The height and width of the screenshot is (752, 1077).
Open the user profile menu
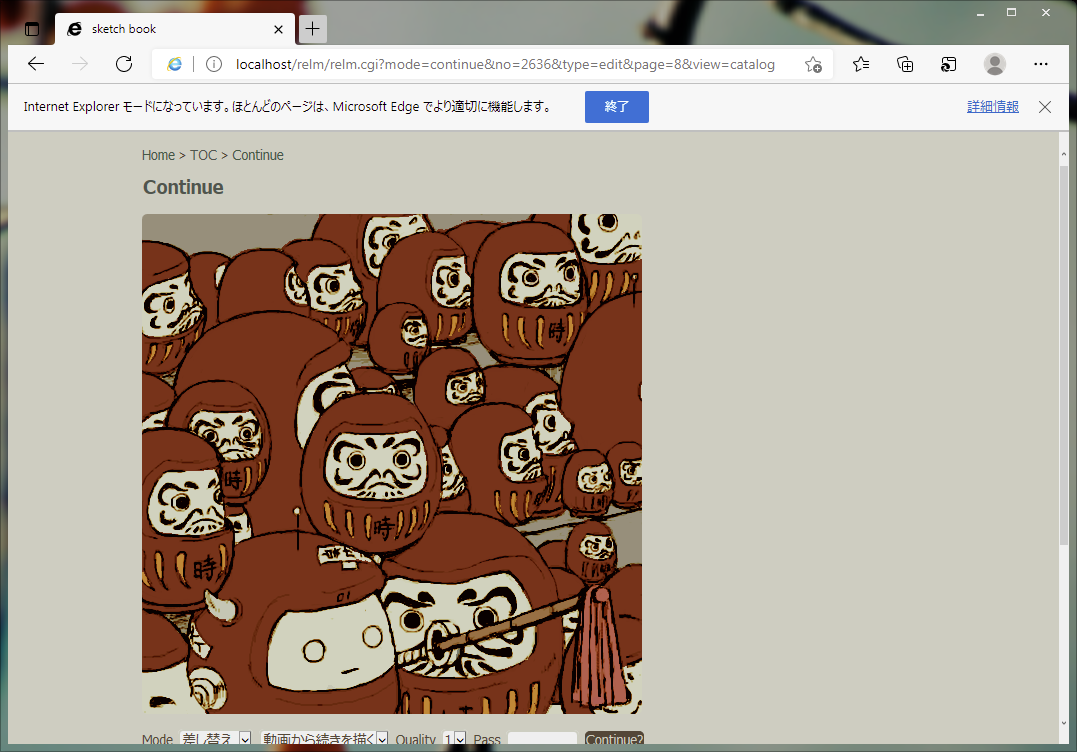(995, 65)
